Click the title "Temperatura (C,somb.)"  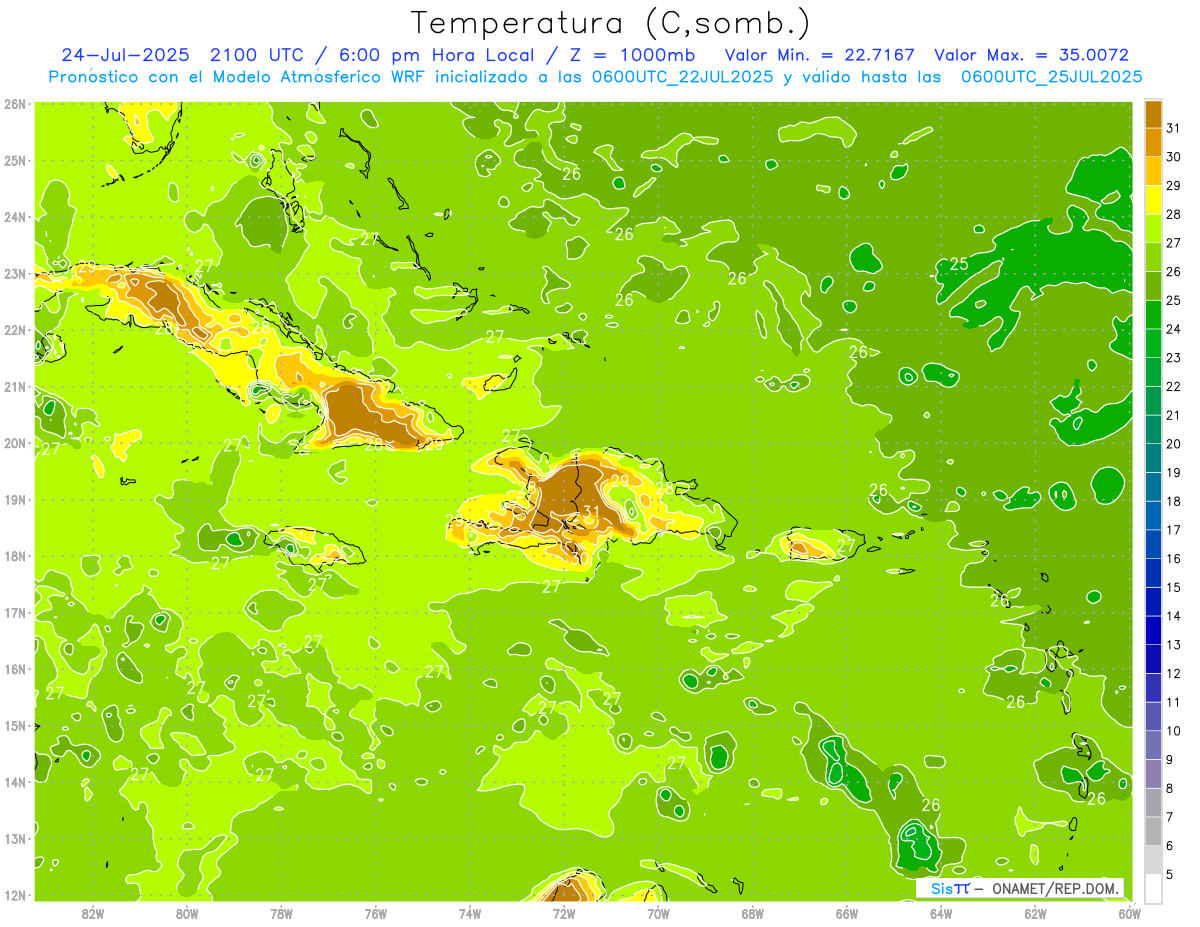pyautogui.click(x=611, y=24)
